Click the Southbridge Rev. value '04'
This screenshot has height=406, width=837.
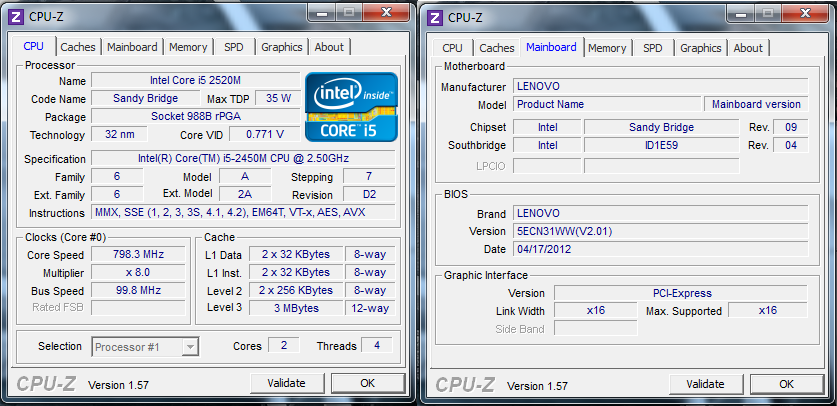[791, 145]
